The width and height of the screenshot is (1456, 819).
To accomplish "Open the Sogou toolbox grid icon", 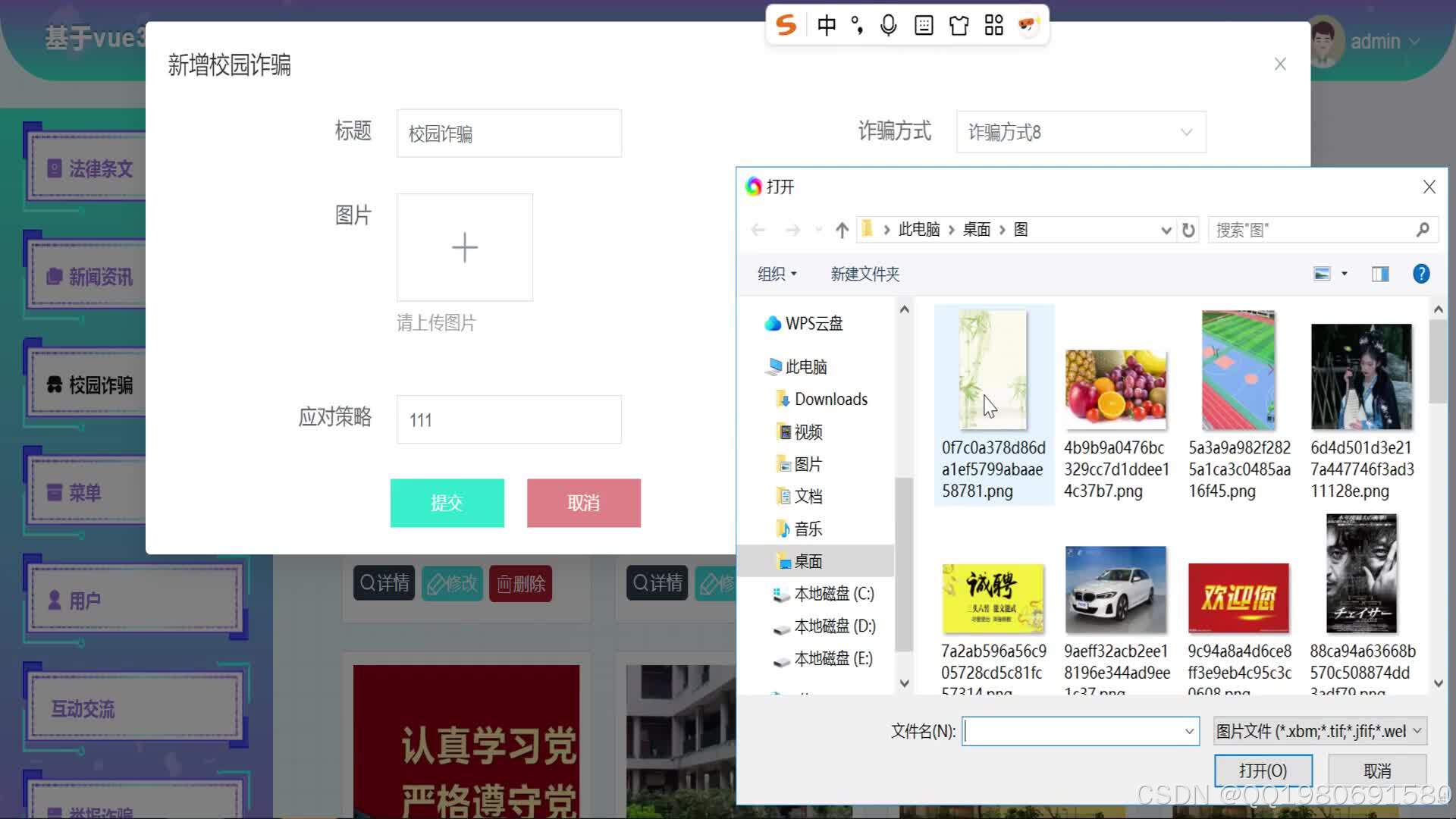I will pos(993,25).
